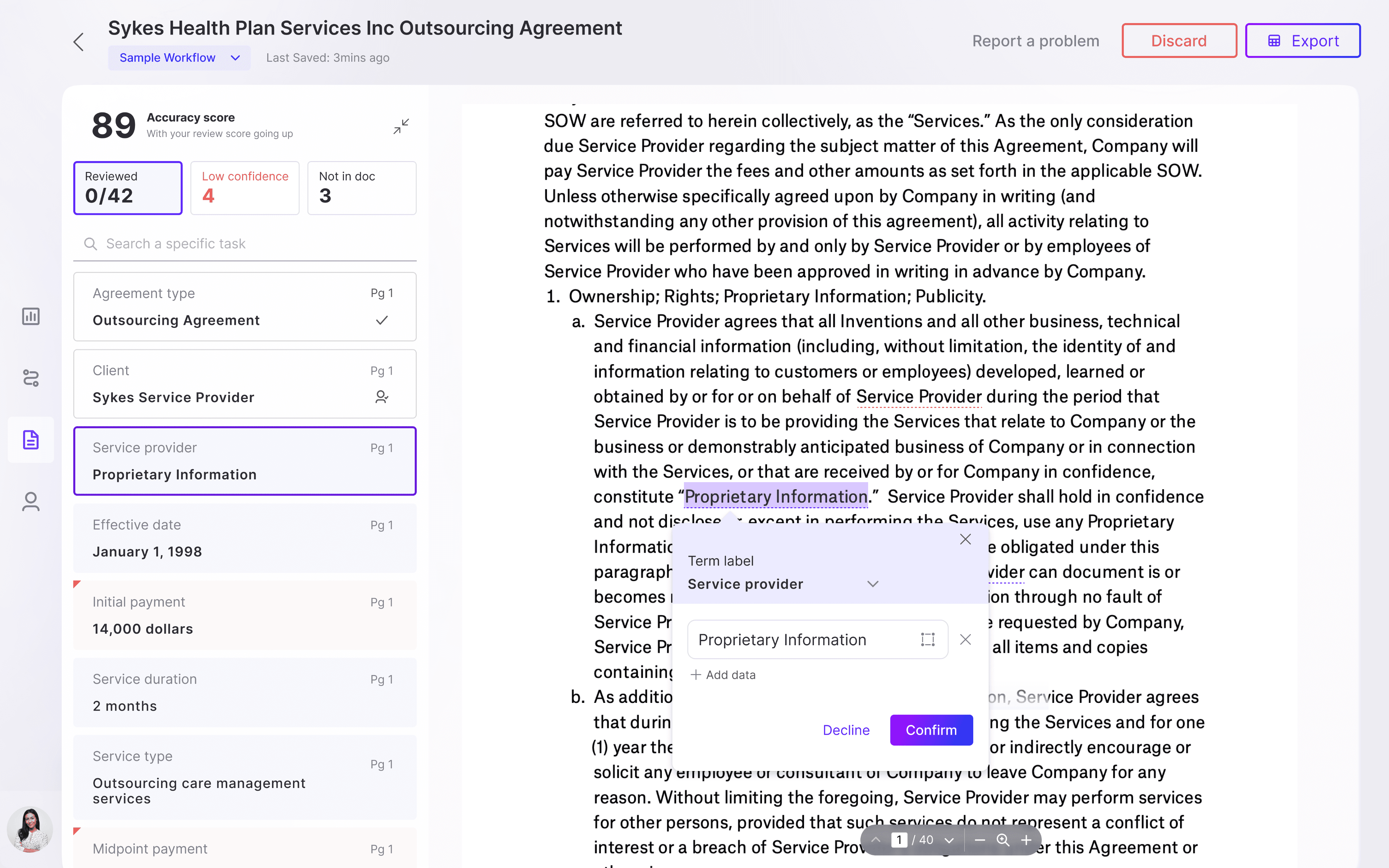Click the Confirm button
This screenshot has width=1389, height=868.
tap(931, 730)
